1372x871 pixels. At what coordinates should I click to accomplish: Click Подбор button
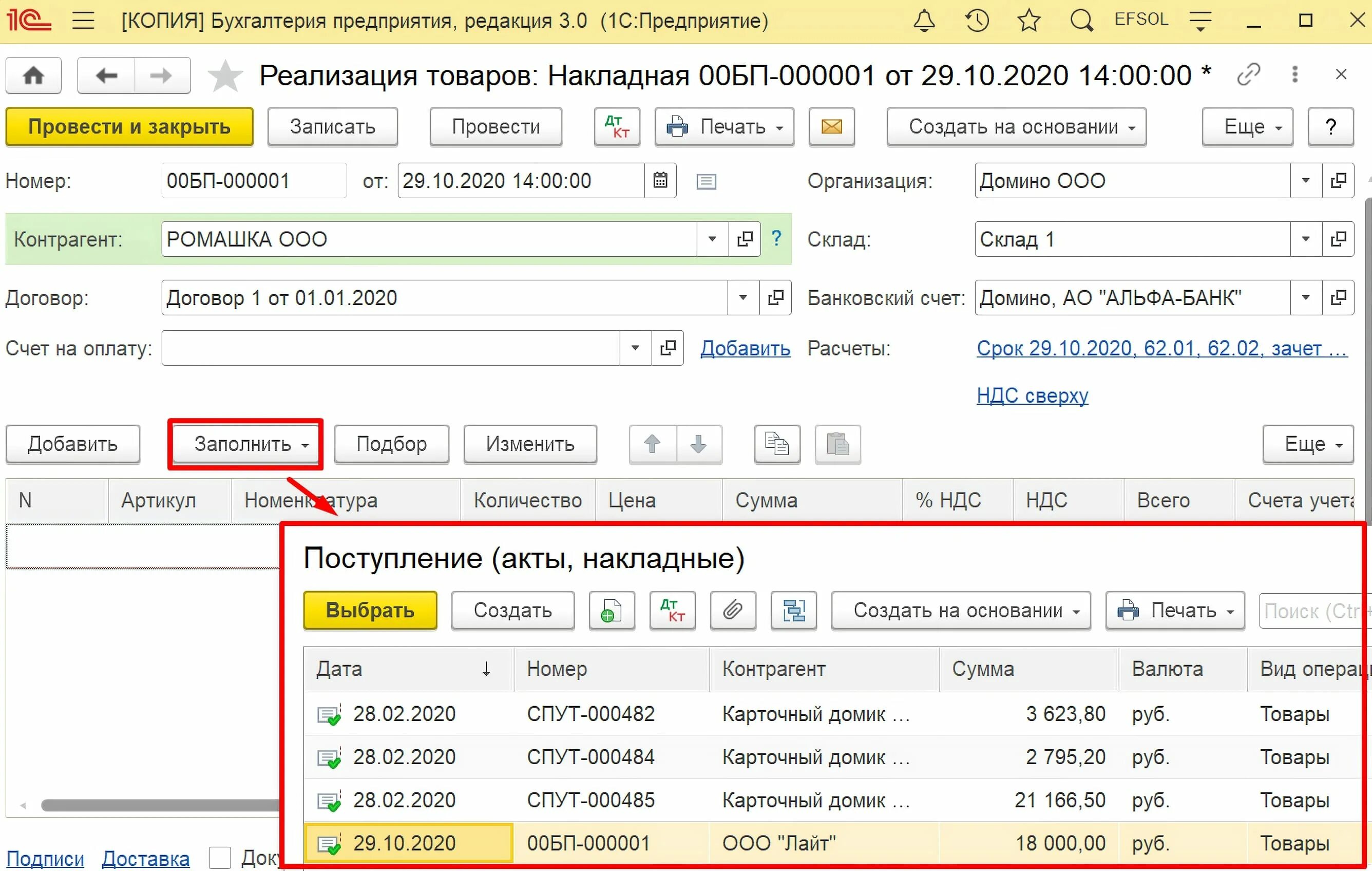click(x=391, y=444)
